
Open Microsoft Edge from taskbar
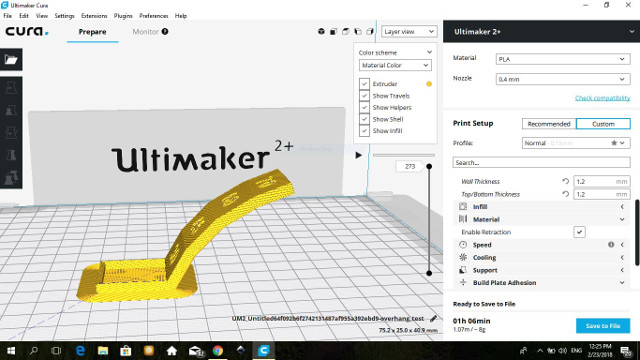click(x=80, y=351)
